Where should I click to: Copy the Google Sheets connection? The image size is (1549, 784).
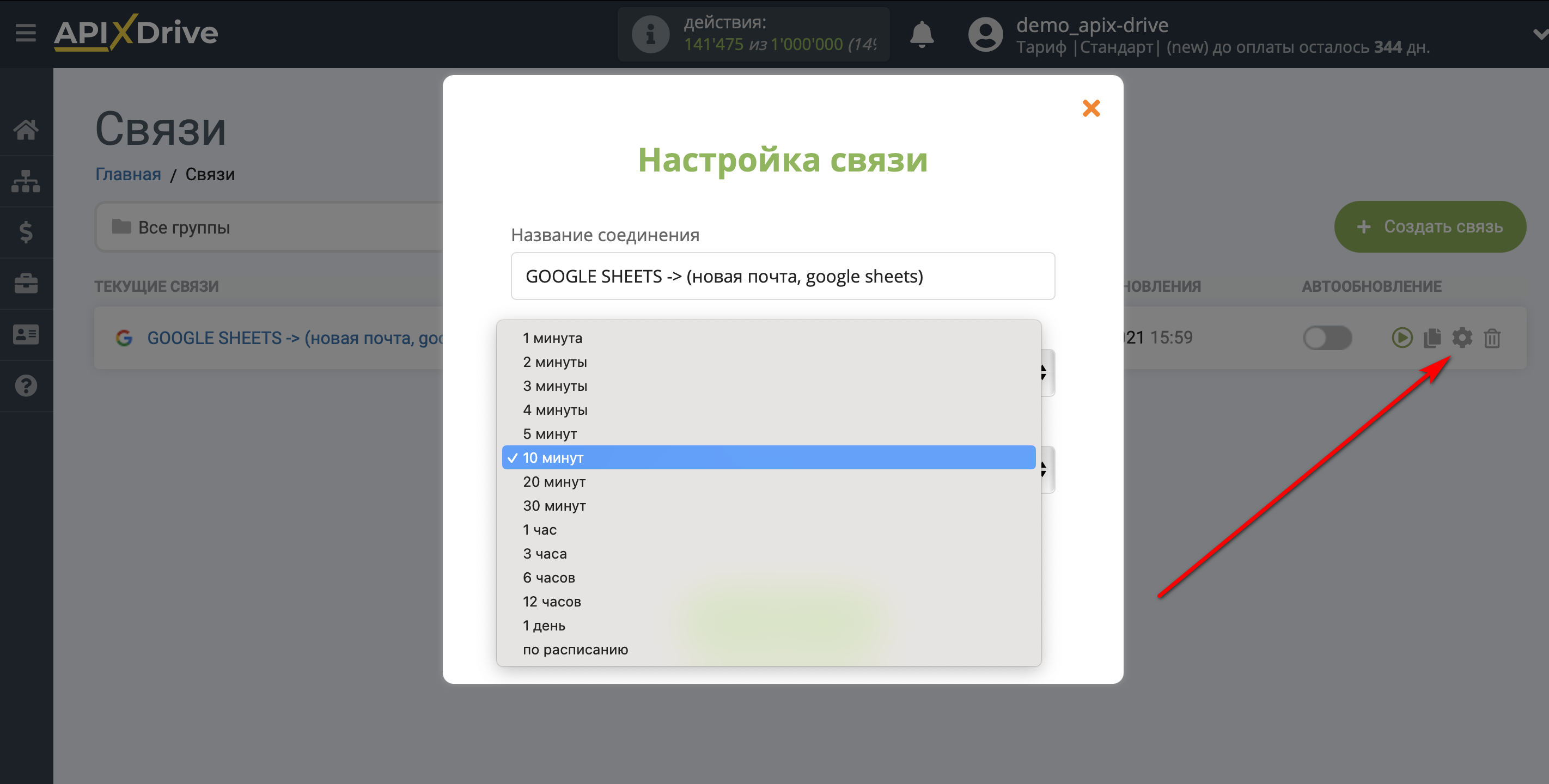pyautogui.click(x=1432, y=338)
